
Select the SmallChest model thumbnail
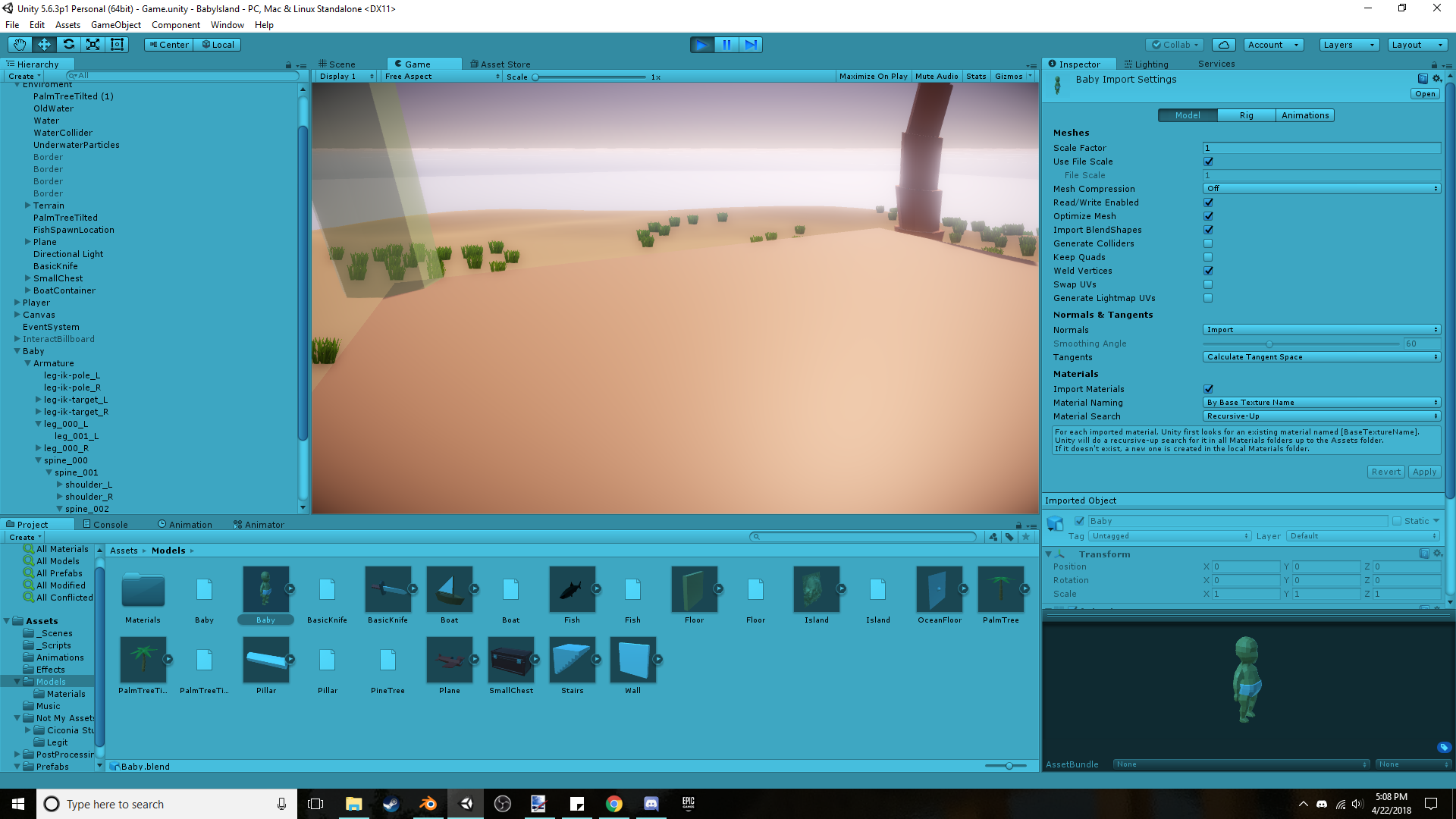(511, 659)
